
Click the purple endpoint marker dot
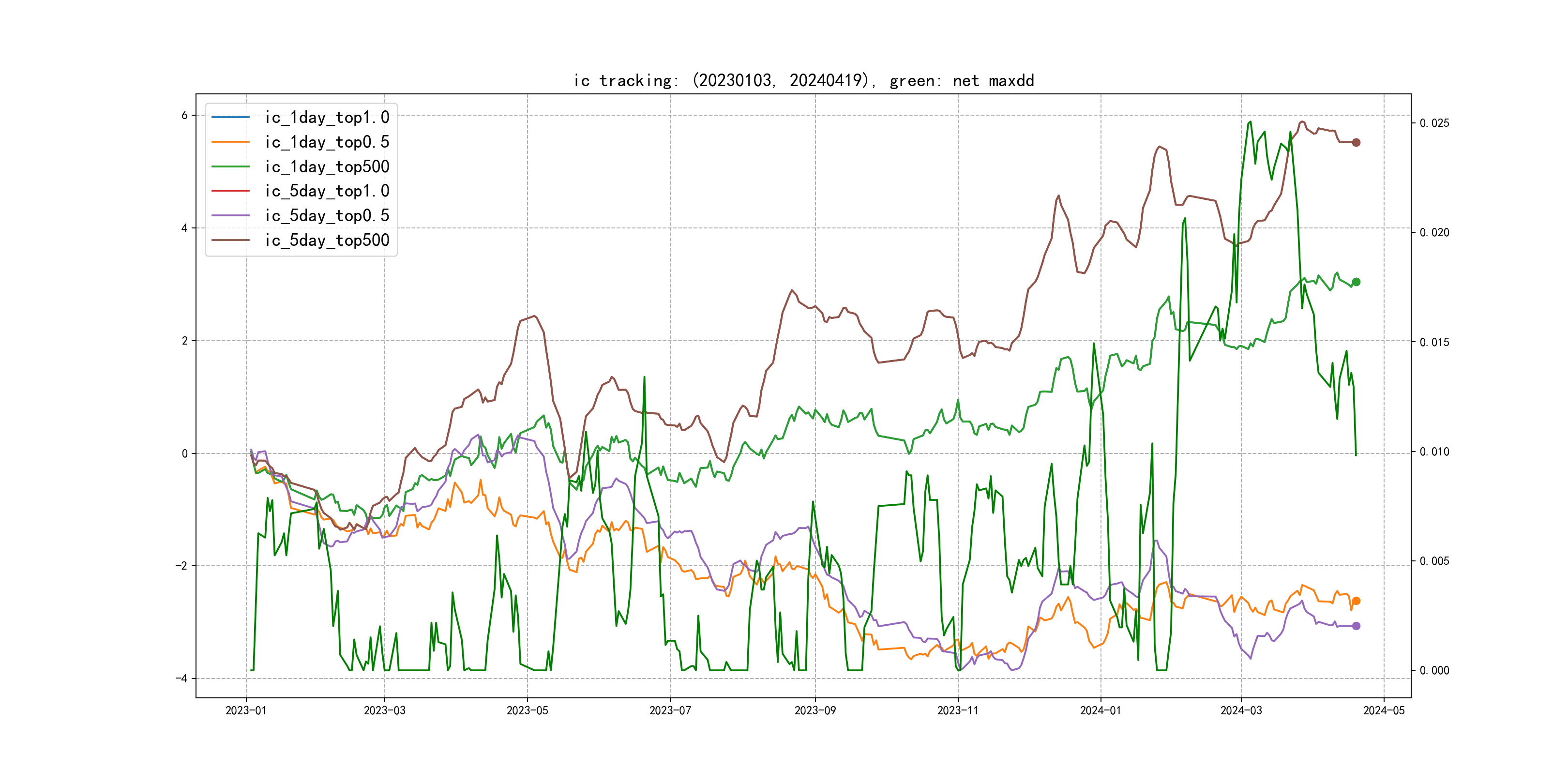click(1356, 626)
